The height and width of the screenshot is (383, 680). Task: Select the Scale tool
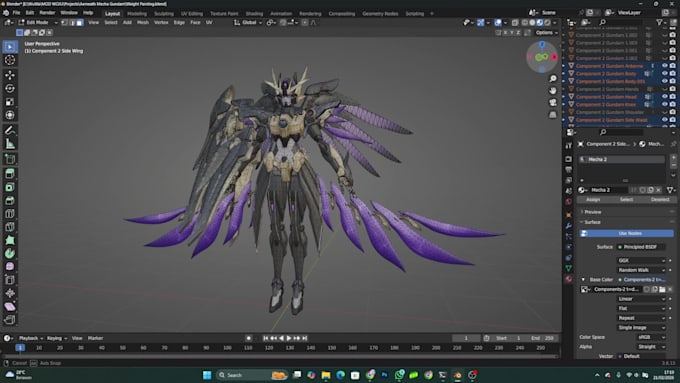tap(10, 102)
